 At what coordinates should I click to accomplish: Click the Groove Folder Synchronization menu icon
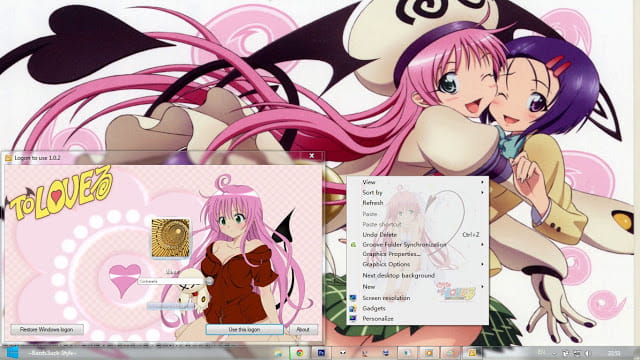pos(353,244)
